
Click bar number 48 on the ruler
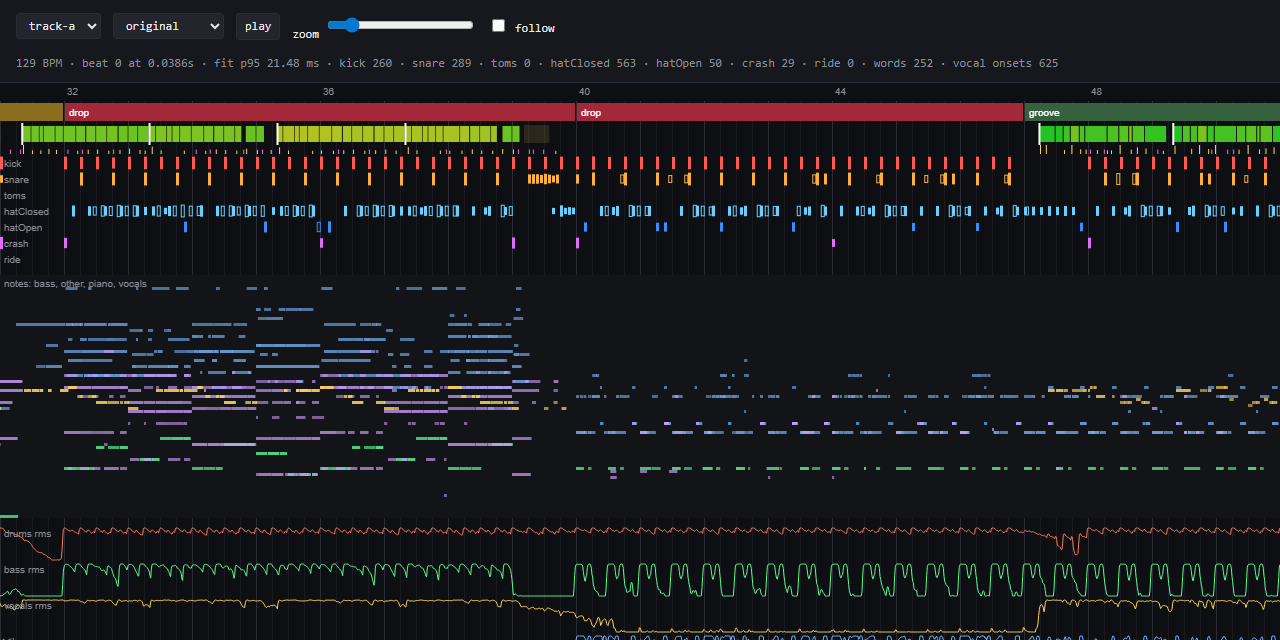click(1096, 92)
